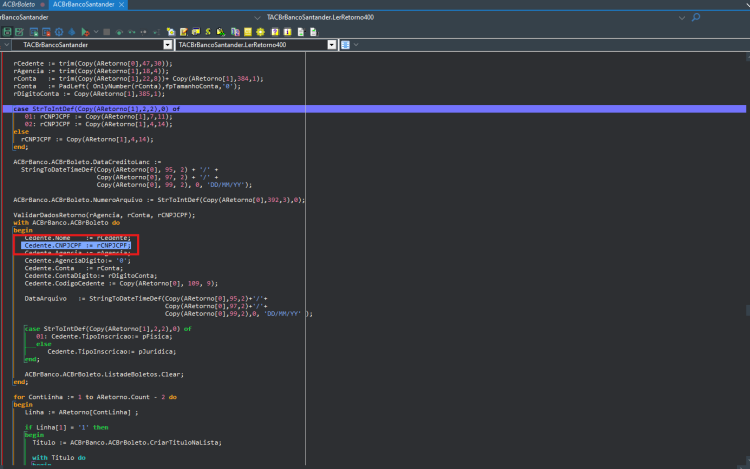Open the run configuration dropdown arrow
The height and width of the screenshot is (469, 750).
coord(96,32)
